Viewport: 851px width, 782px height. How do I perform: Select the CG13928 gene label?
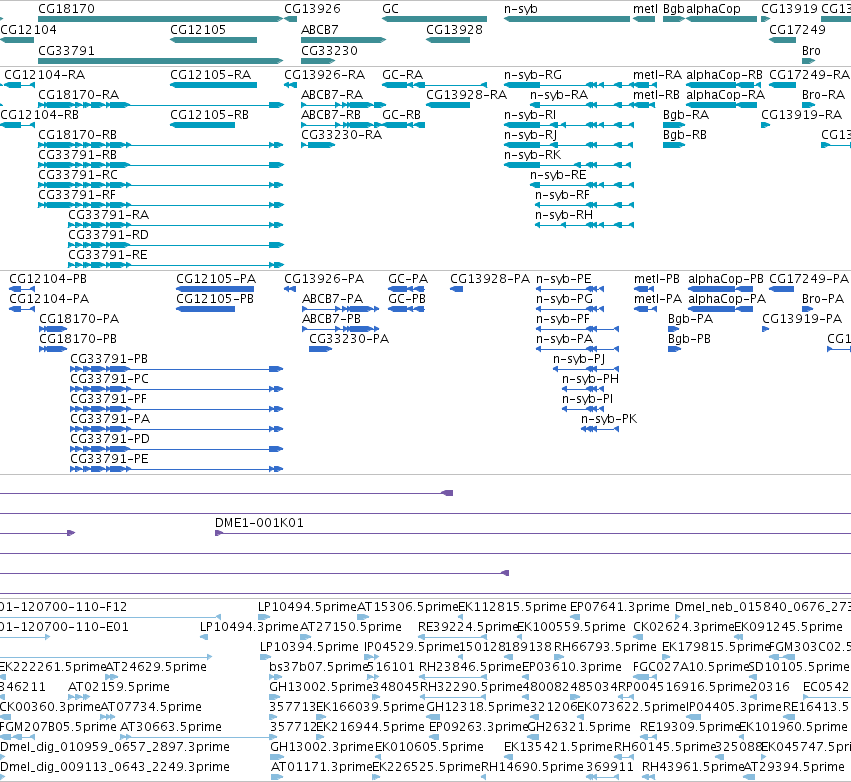tap(454, 30)
